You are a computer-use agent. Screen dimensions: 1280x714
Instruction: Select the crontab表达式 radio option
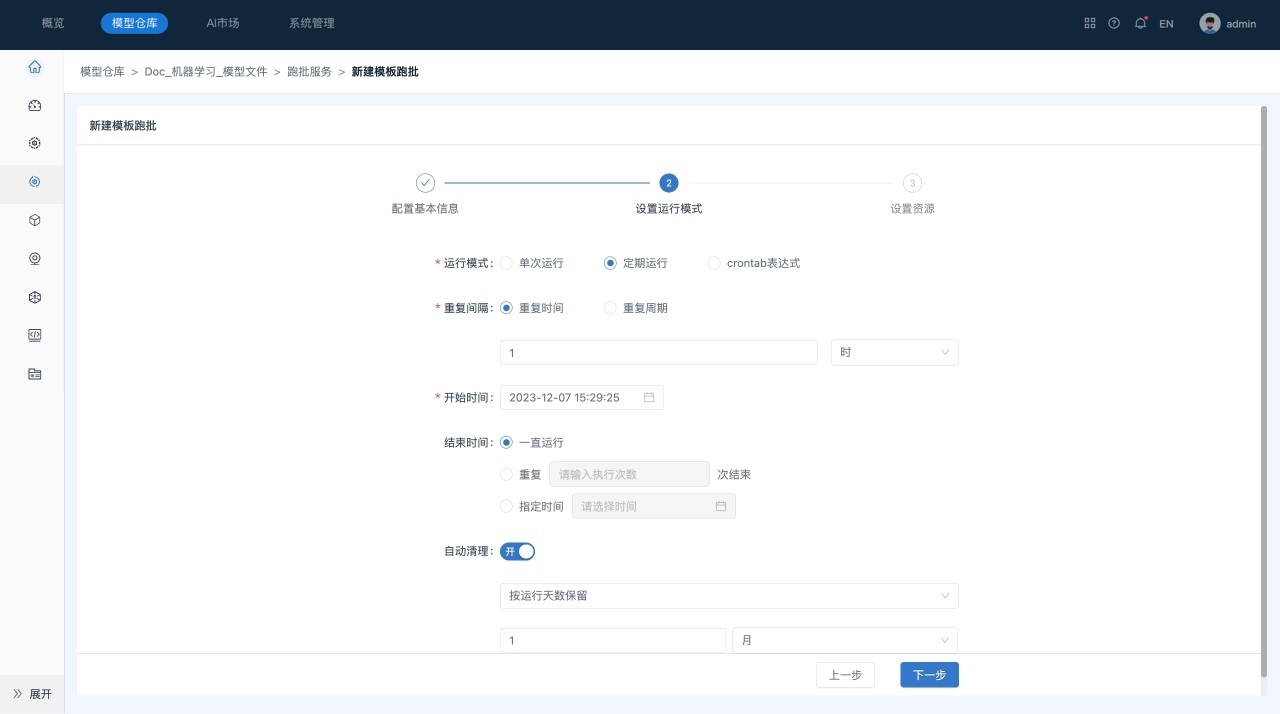[714, 263]
